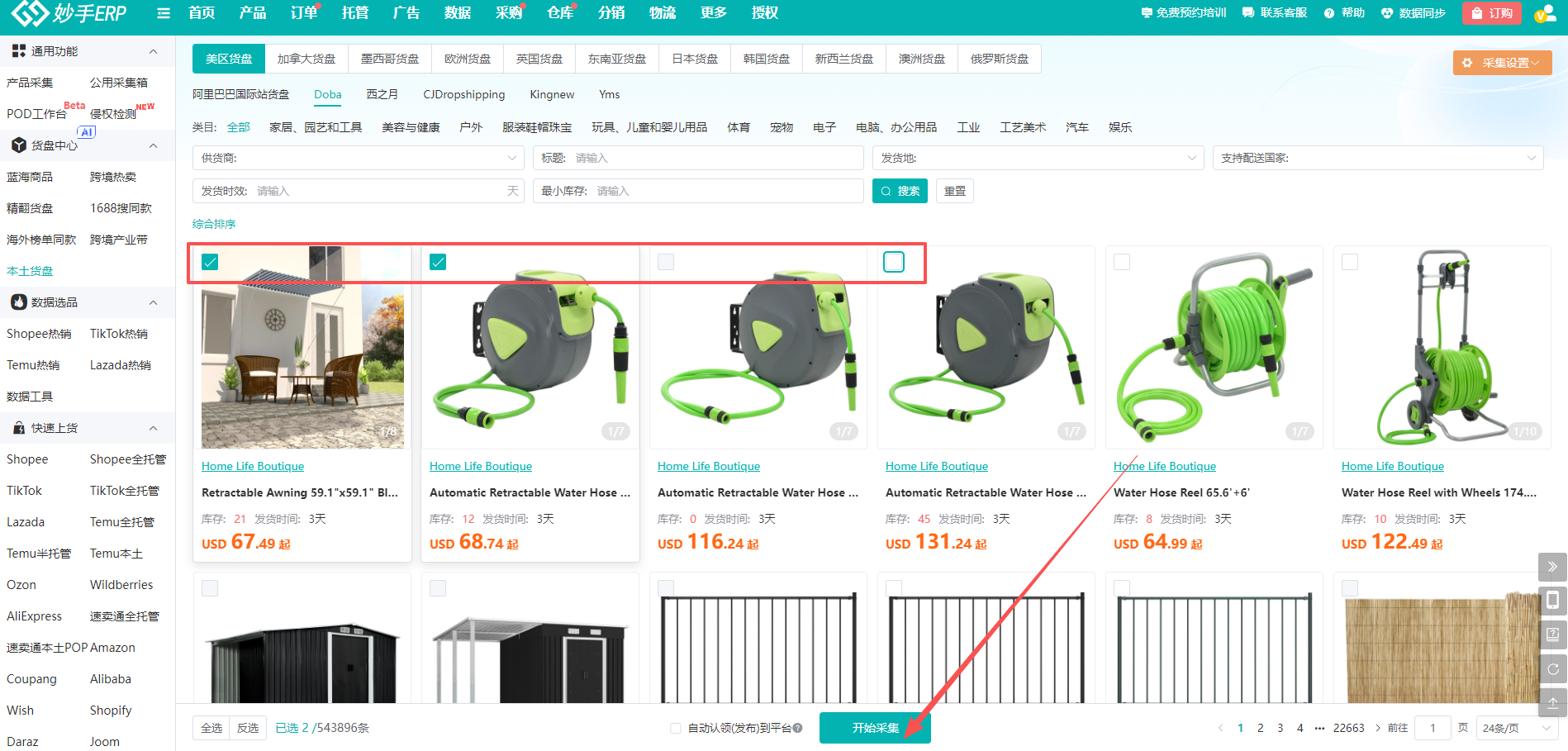Select the CJDropshipping sub-tab
The width and height of the screenshot is (1568, 751).
pos(464,94)
